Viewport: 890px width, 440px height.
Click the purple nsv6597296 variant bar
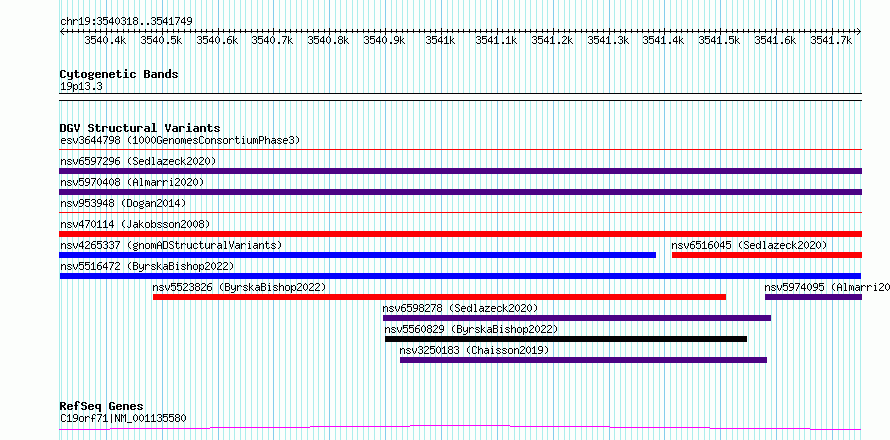[x=461, y=171]
